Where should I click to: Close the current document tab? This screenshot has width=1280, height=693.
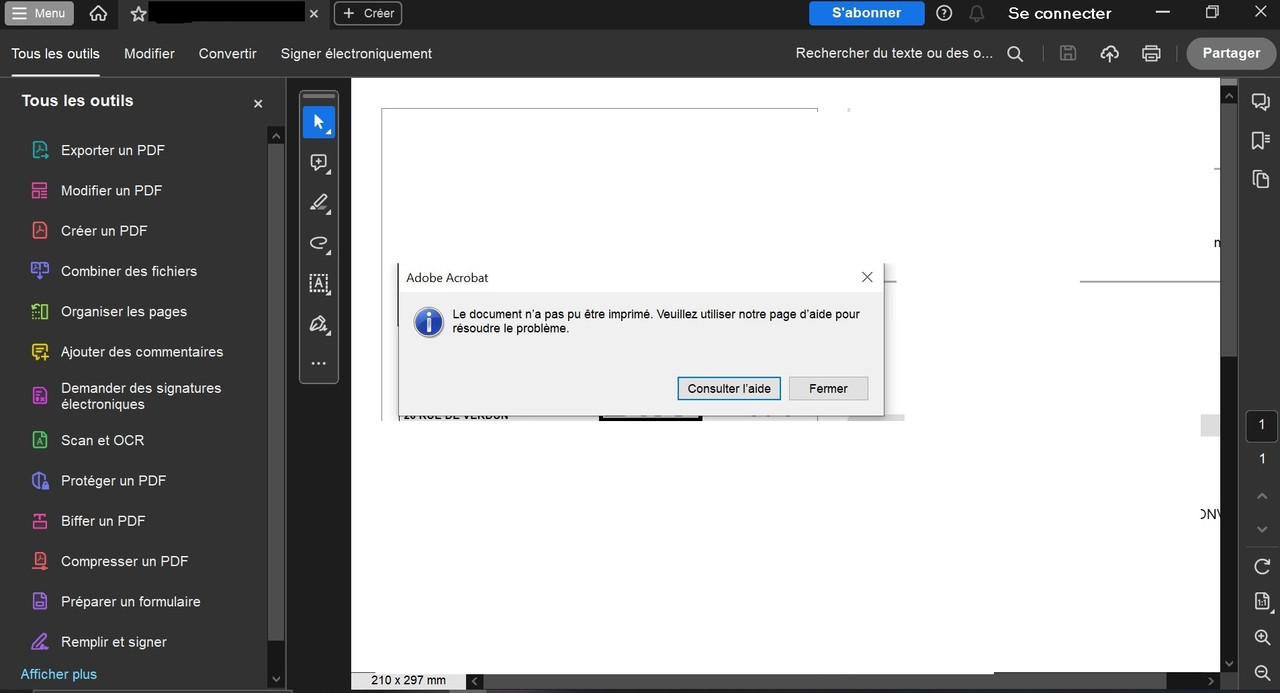314,14
